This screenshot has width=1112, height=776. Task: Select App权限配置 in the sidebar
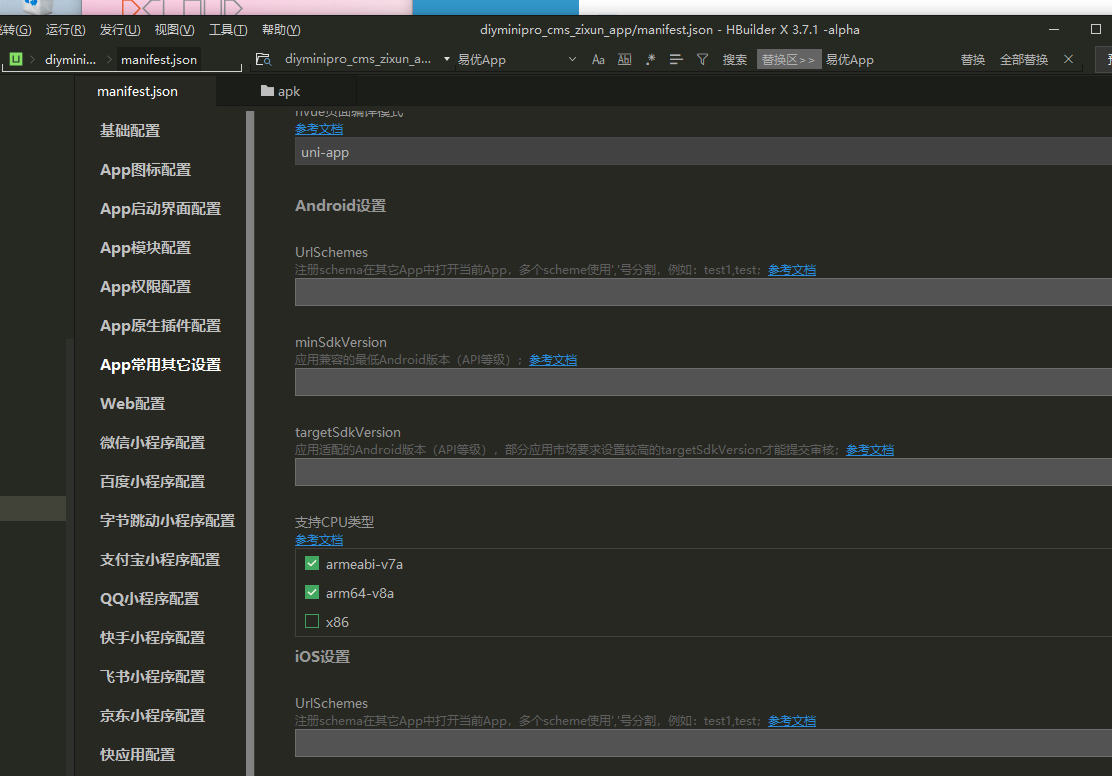point(145,287)
